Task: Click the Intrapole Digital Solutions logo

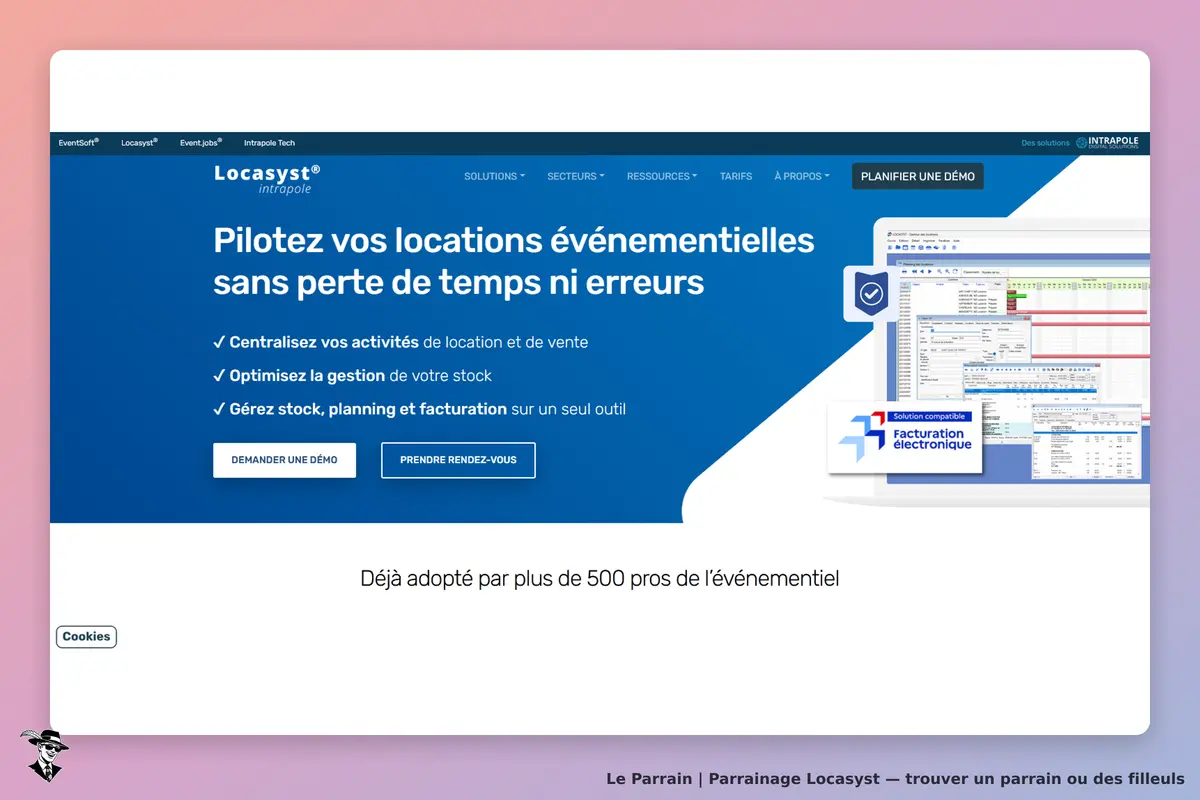Action: point(1107,143)
